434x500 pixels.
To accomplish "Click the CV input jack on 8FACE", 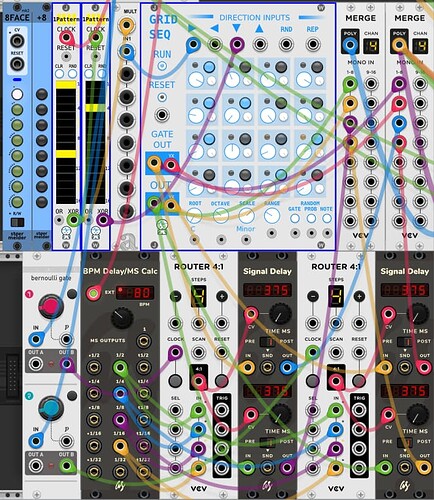I will click(x=17, y=41).
